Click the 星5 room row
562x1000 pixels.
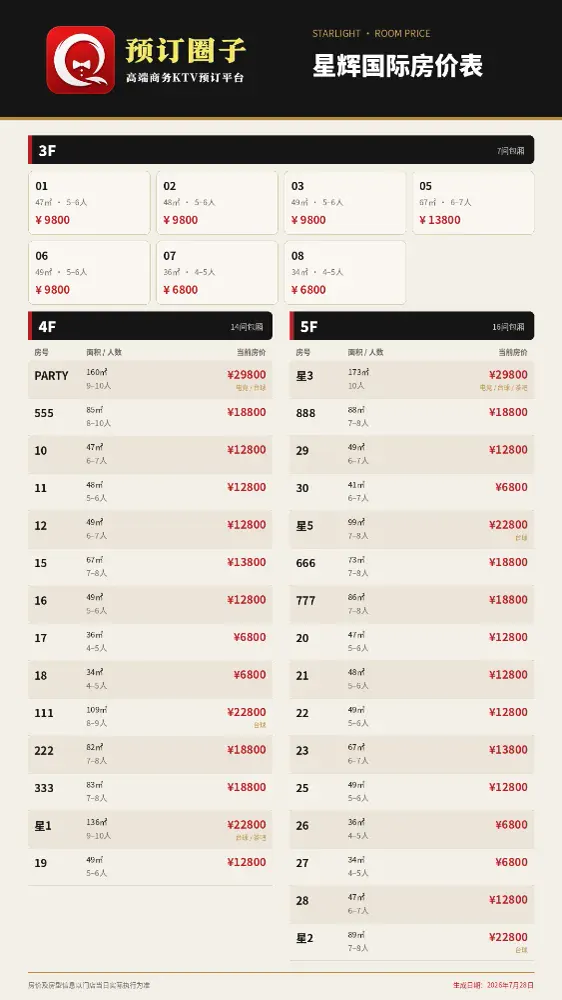click(x=411, y=530)
